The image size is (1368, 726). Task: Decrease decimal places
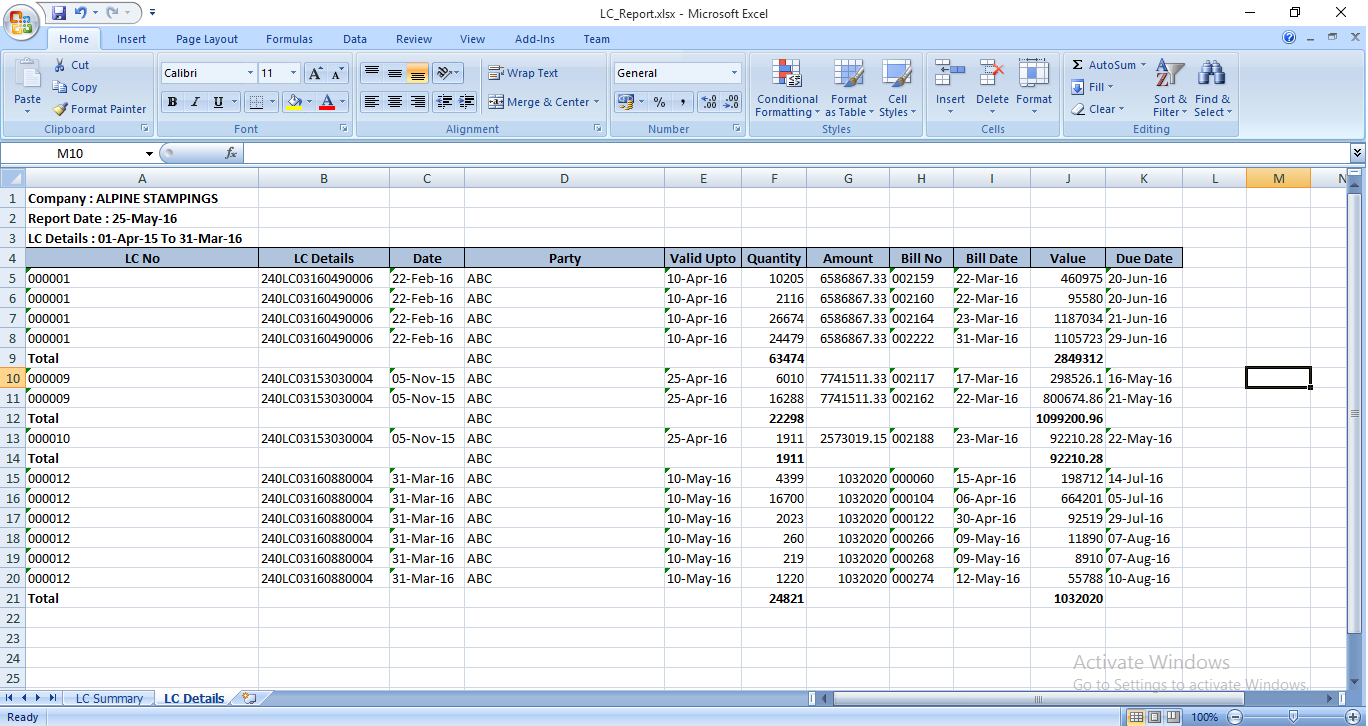(731, 102)
